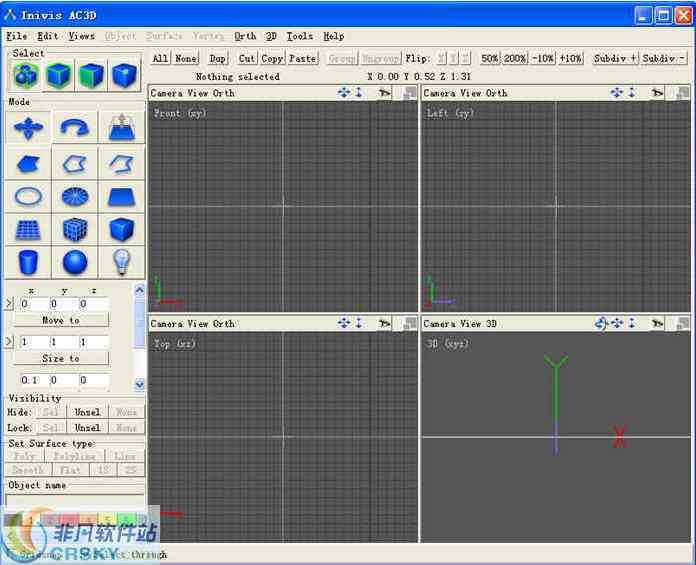Open the Views menu
696x565 pixels.
click(81, 36)
